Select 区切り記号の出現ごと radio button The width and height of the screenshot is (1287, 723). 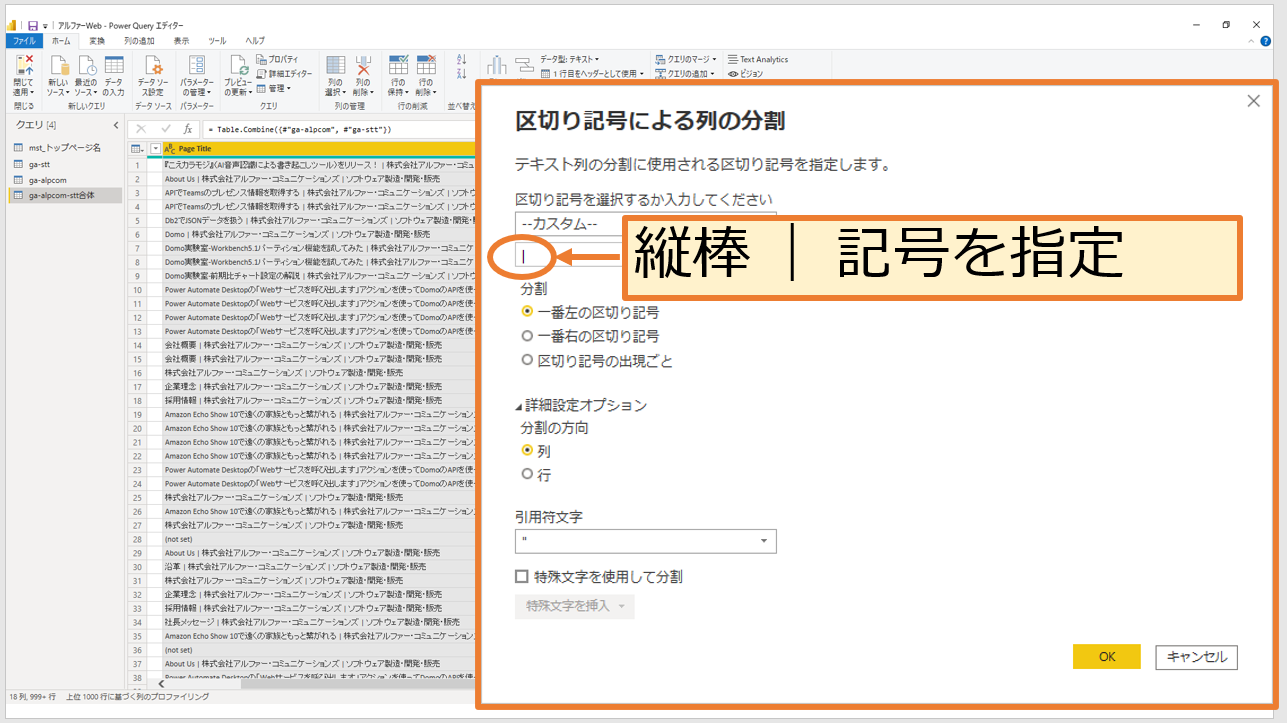(528, 360)
